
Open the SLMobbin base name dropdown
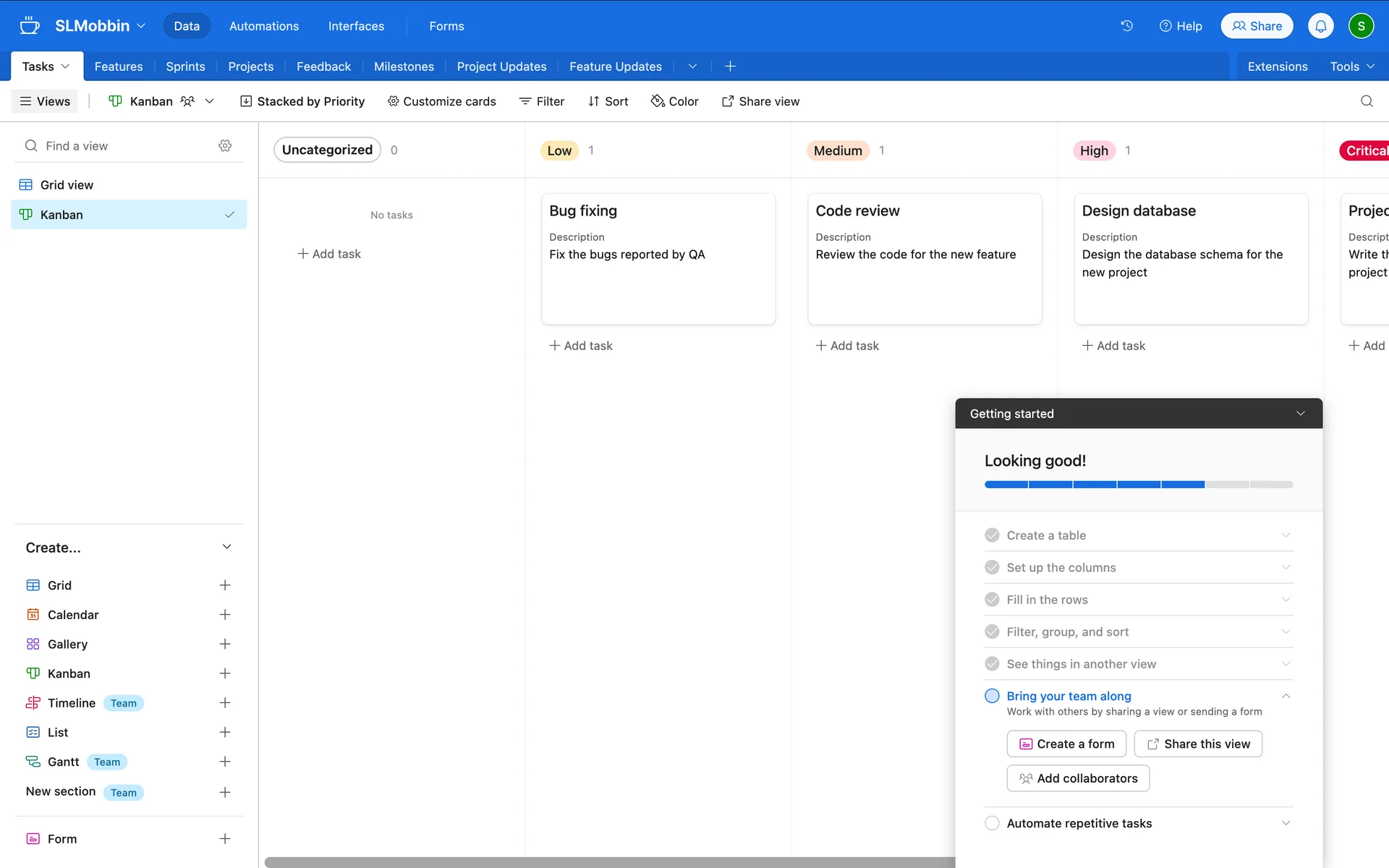[x=100, y=26]
